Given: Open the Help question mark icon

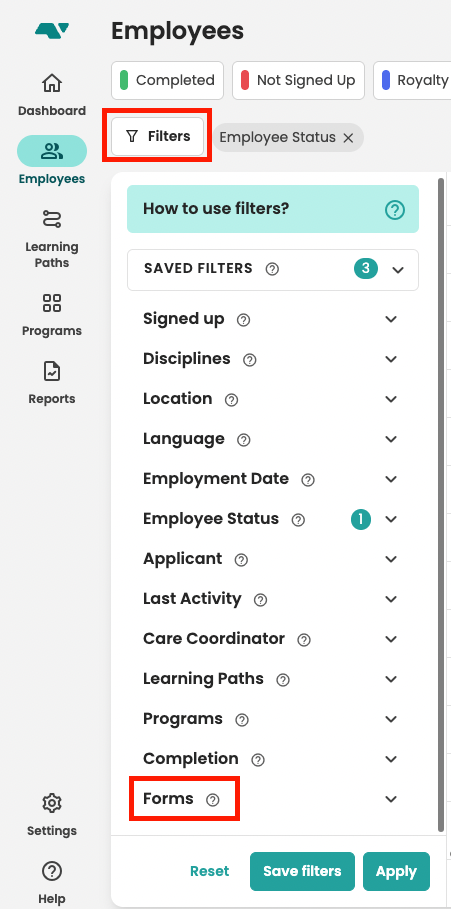Looking at the screenshot, I should point(52,871).
